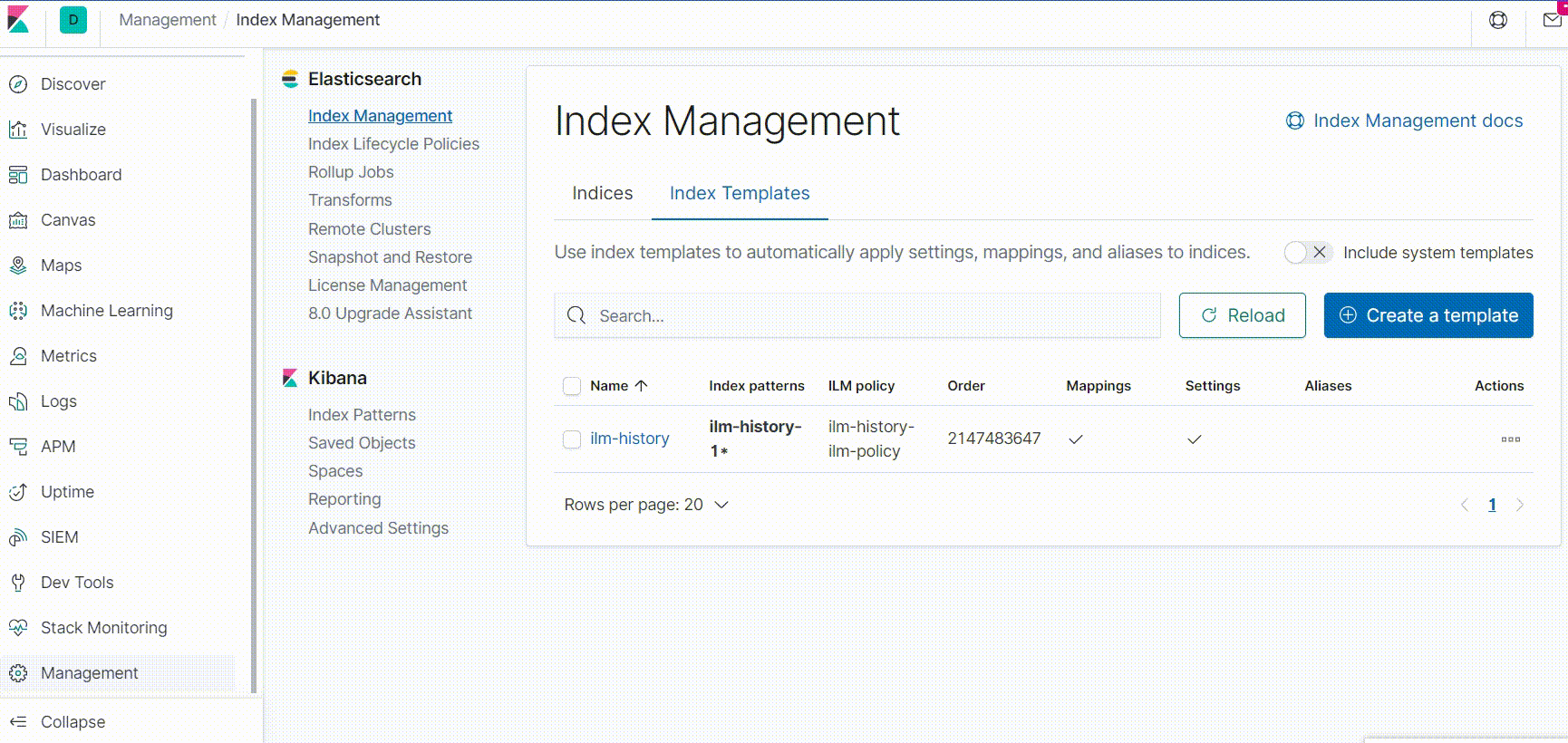Click the actions ellipsis for ilm-history

coord(1511,439)
